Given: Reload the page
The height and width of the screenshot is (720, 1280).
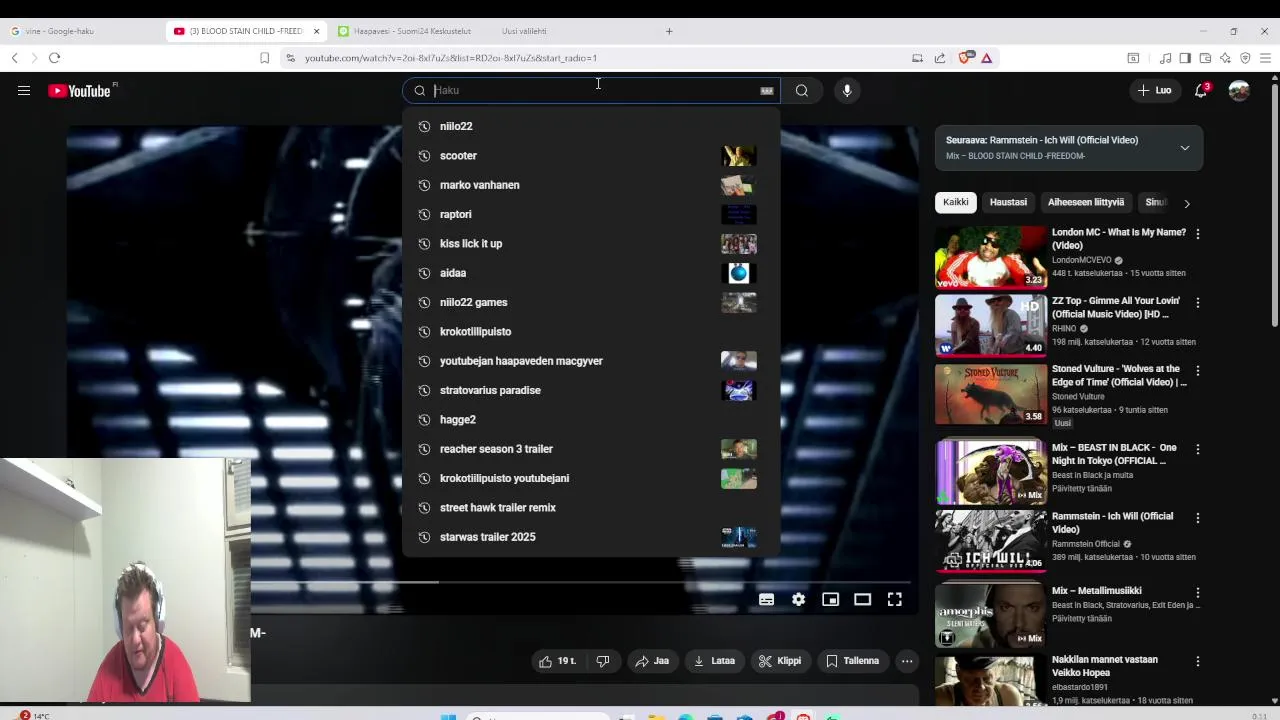Looking at the screenshot, I should [x=54, y=58].
